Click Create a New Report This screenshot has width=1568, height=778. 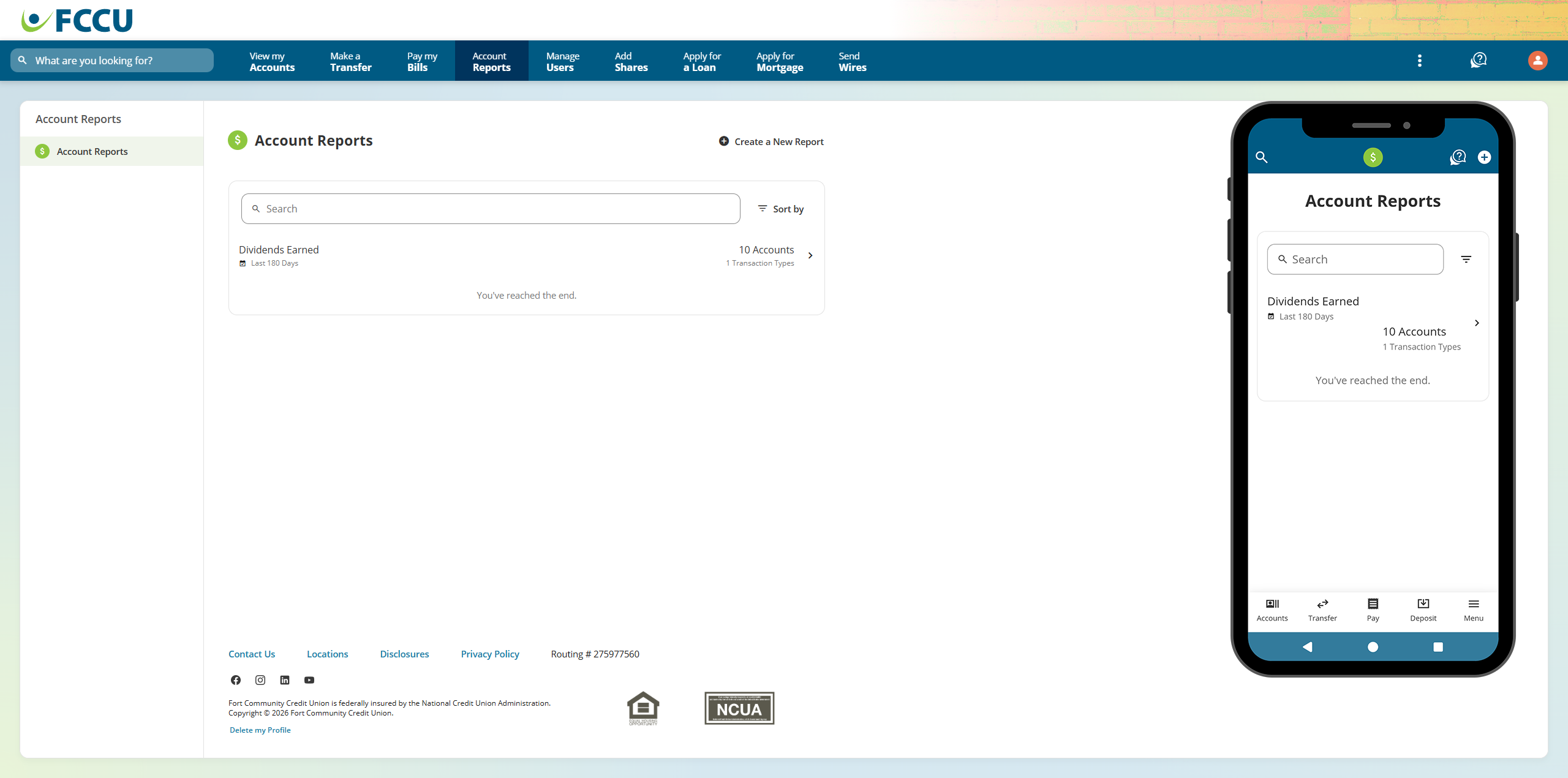[771, 141]
